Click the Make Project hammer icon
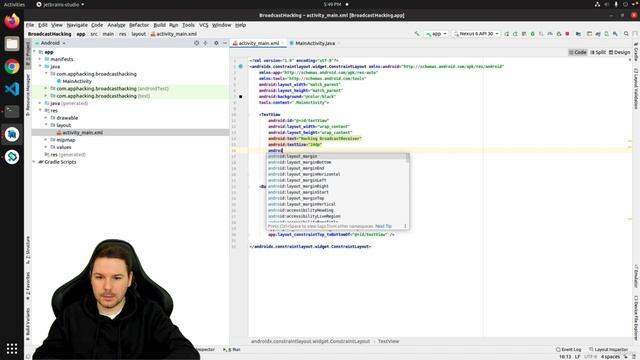 tap(417, 34)
